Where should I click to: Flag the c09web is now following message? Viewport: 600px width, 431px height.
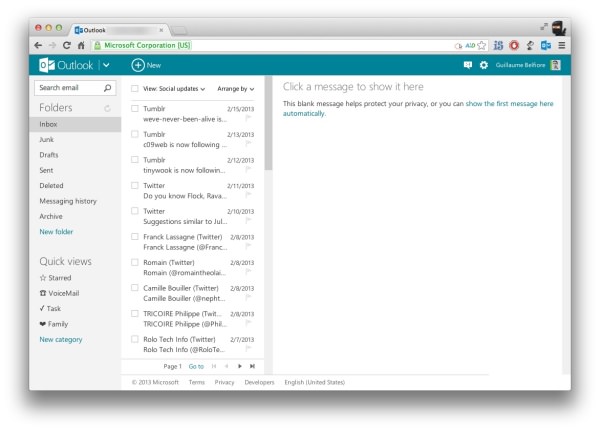248,144
